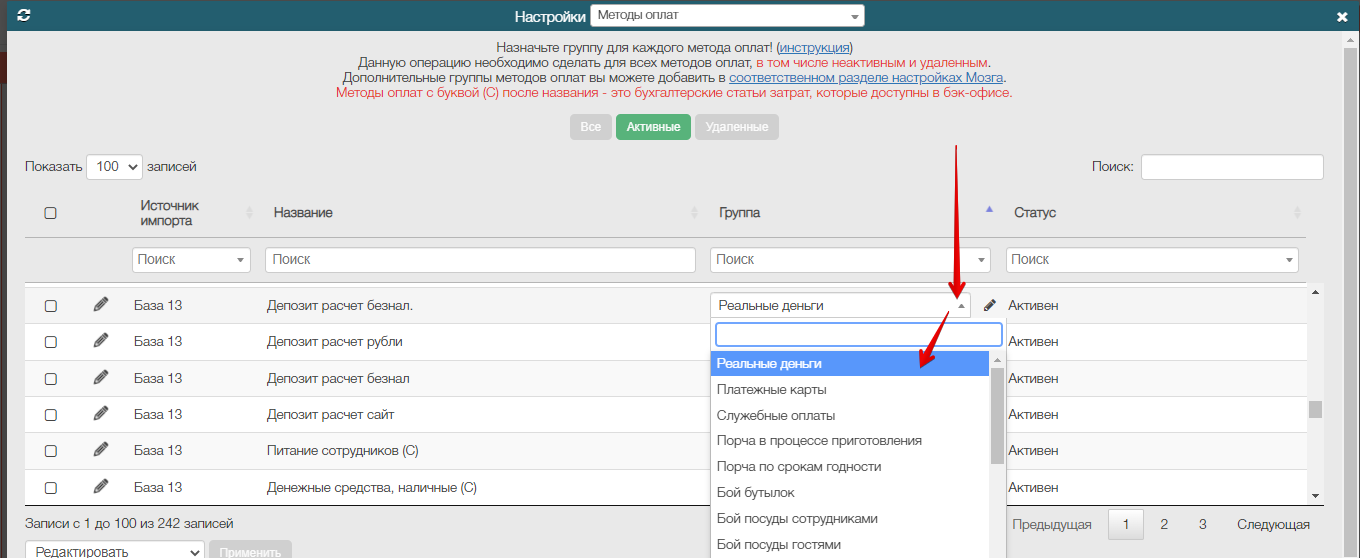Click the Питание сотрудников (С) name cell

tap(343, 451)
